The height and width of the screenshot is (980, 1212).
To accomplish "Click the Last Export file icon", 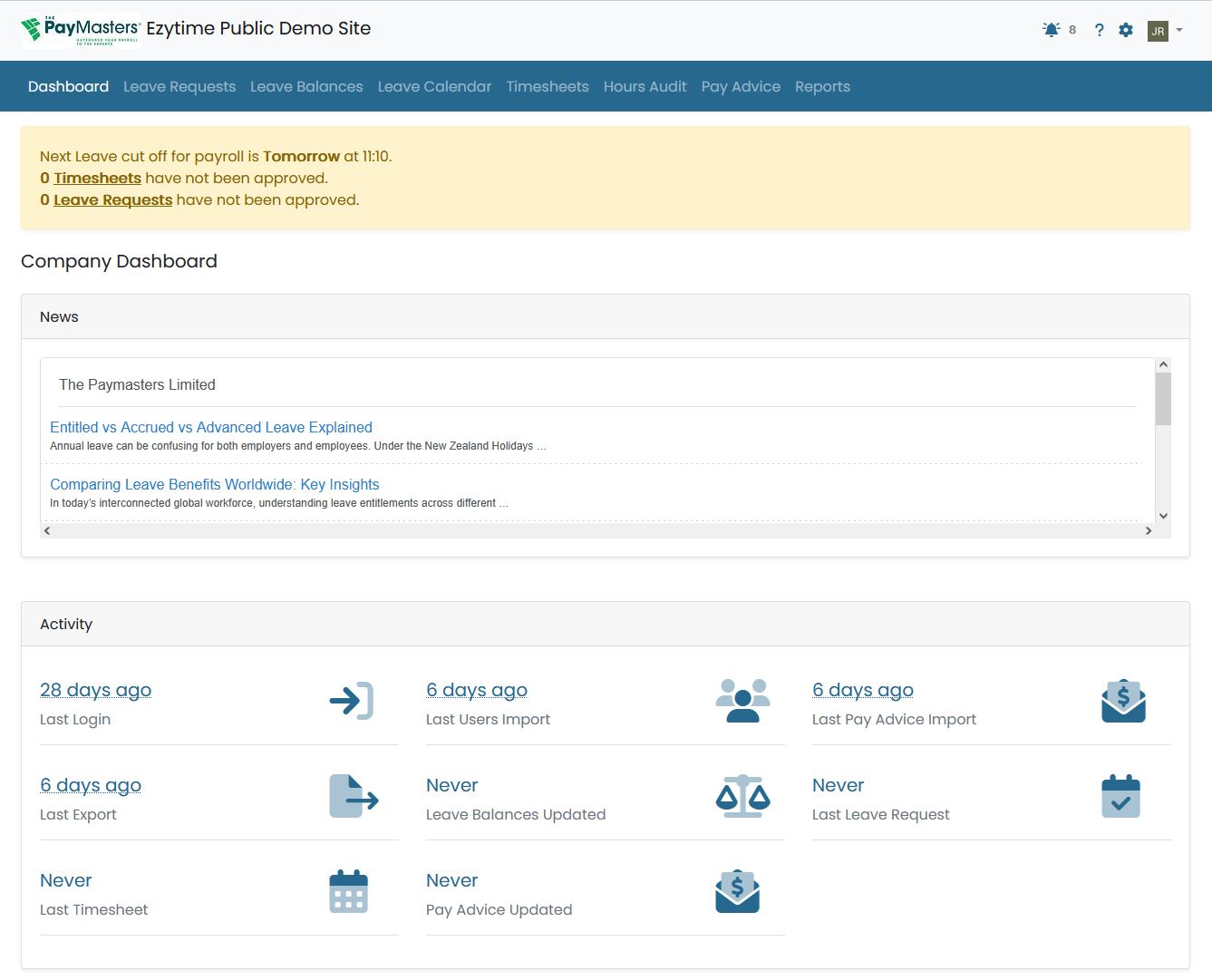I will click(x=353, y=796).
